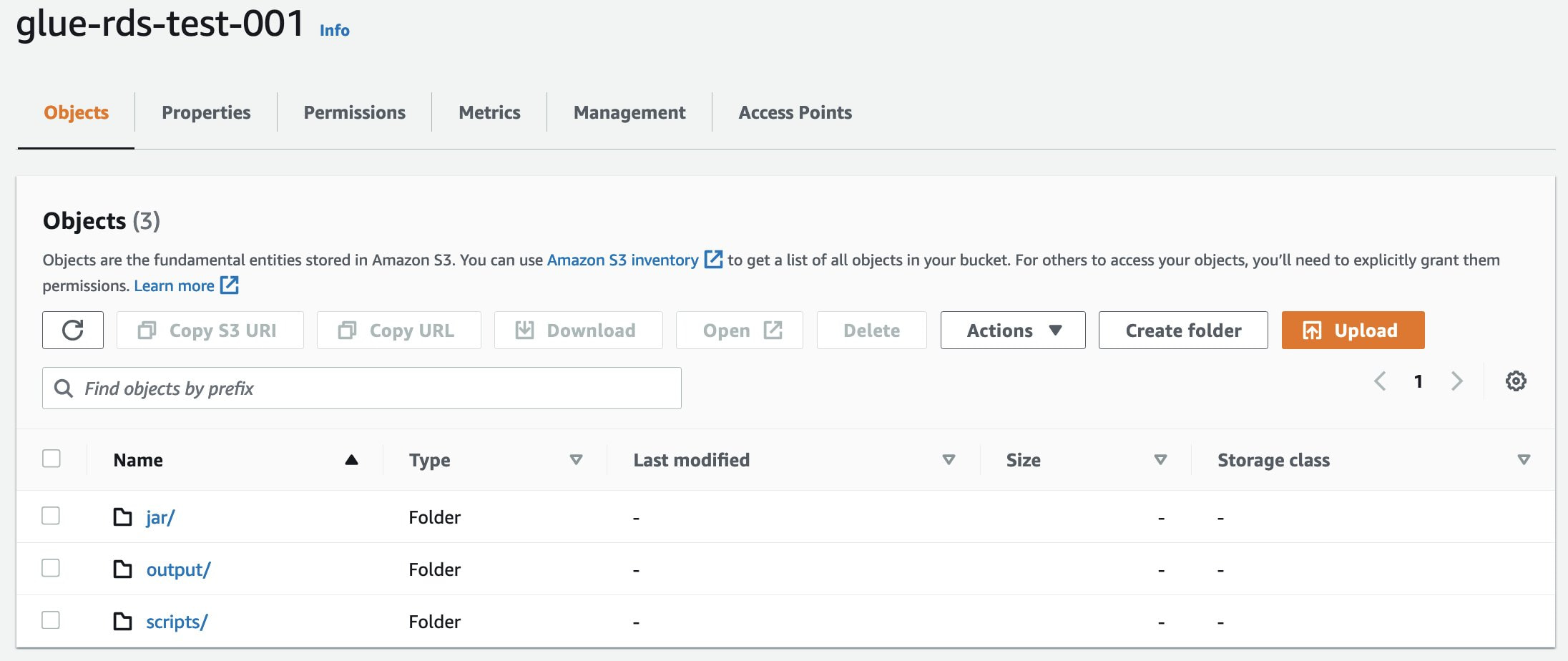Click the Size column header text
This screenshot has height=661, width=1568.
point(1024,460)
